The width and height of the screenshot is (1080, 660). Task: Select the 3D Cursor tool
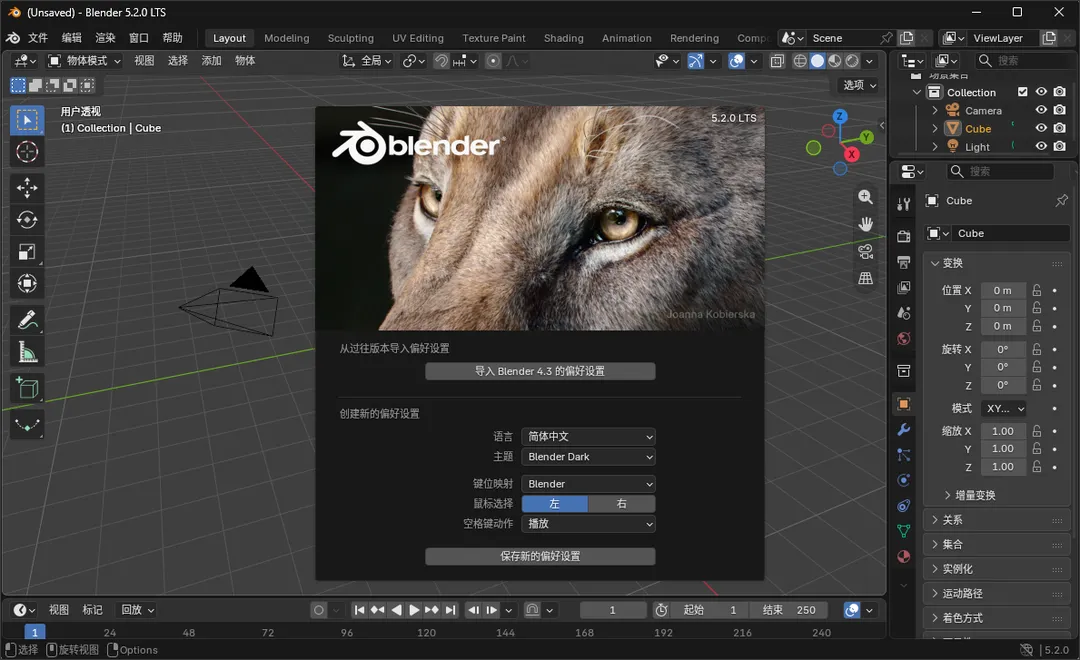[x=27, y=152]
